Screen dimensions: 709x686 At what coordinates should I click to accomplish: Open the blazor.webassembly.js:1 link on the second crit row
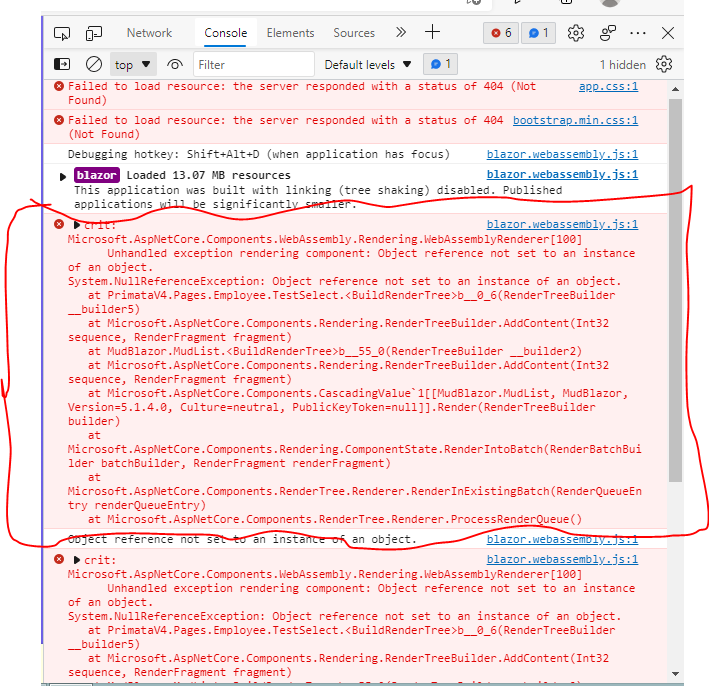[x=562, y=559]
